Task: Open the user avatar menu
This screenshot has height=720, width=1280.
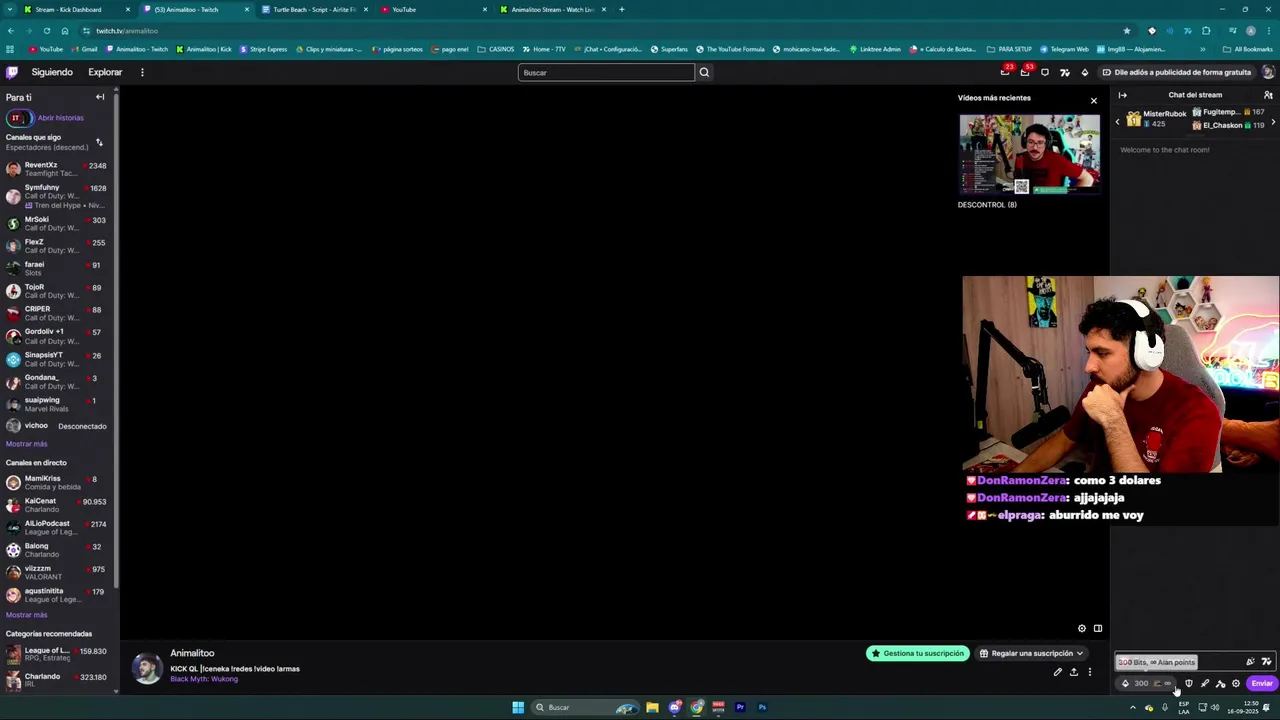Action: [x=1268, y=72]
